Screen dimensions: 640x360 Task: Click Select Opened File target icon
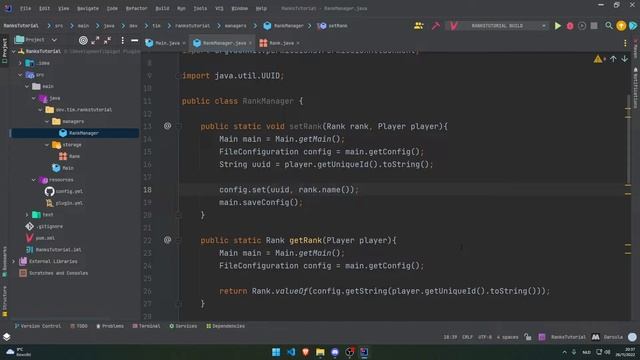tap(83, 40)
